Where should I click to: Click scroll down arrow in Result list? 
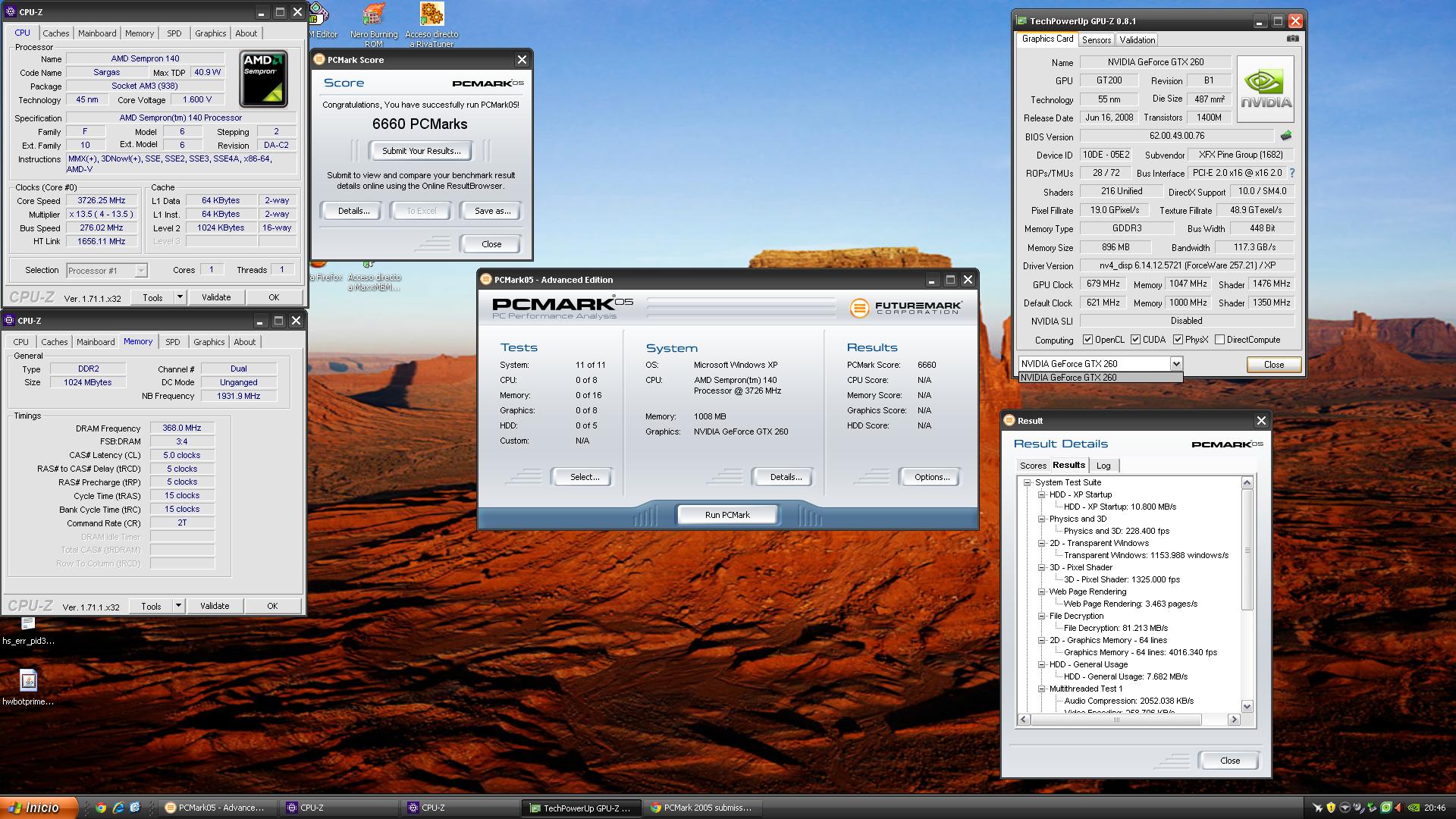1247,706
